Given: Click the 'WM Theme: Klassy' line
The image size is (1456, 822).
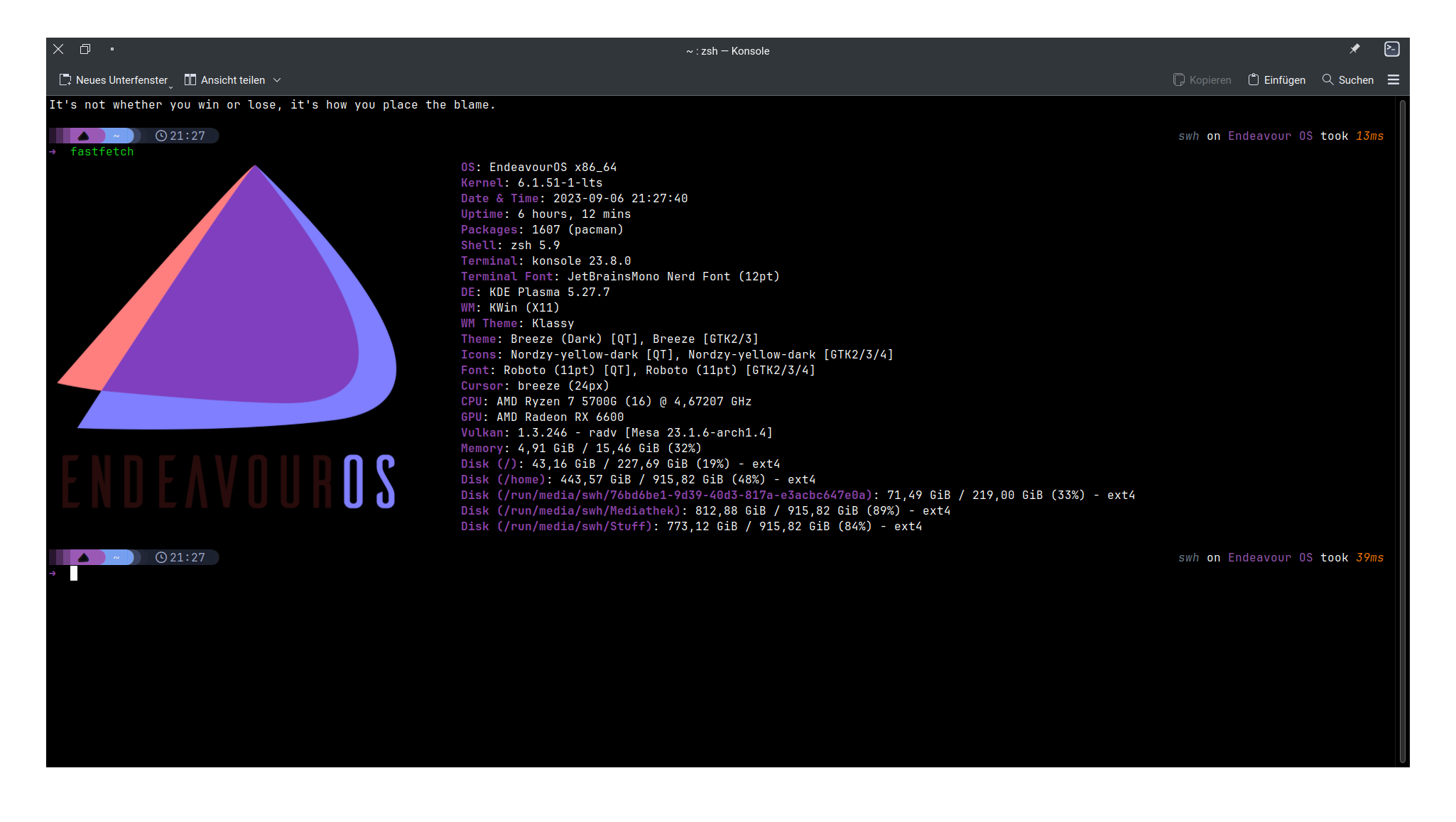Looking at the screenshot, I should pyautogui.click(x=518, y=324).
